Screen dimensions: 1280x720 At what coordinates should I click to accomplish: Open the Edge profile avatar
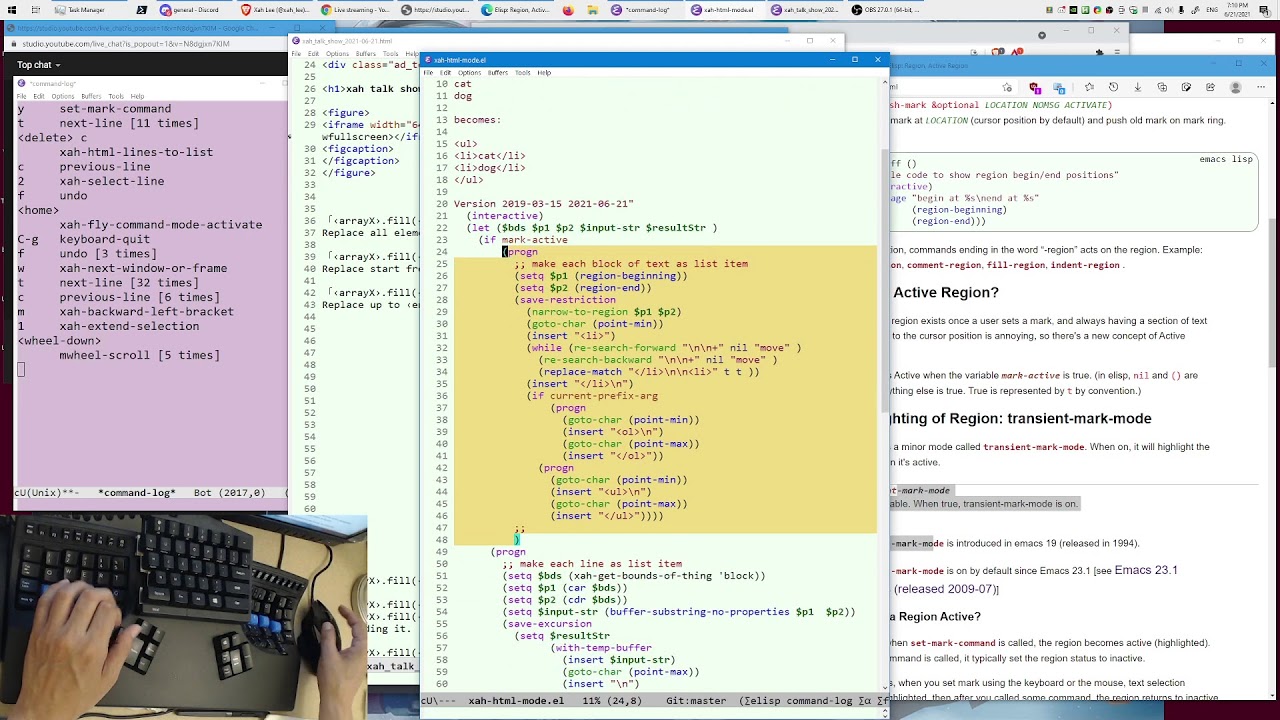coord(1235,87)
